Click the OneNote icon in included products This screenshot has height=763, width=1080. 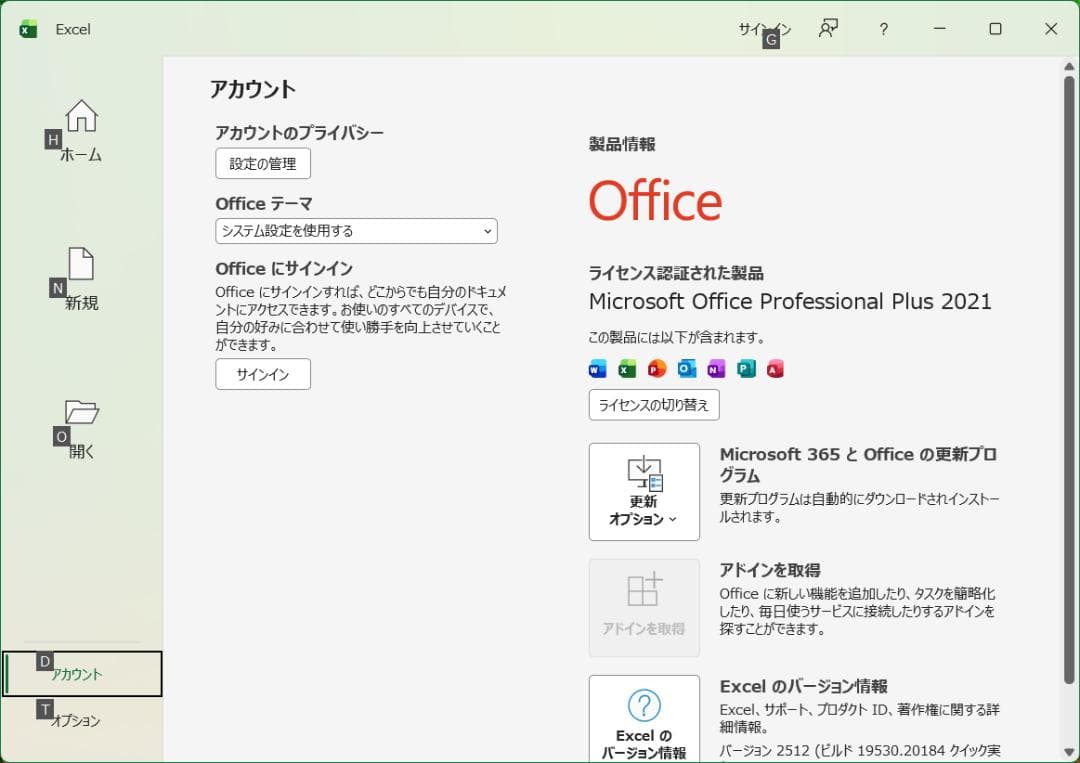click(x=716, y=368)
